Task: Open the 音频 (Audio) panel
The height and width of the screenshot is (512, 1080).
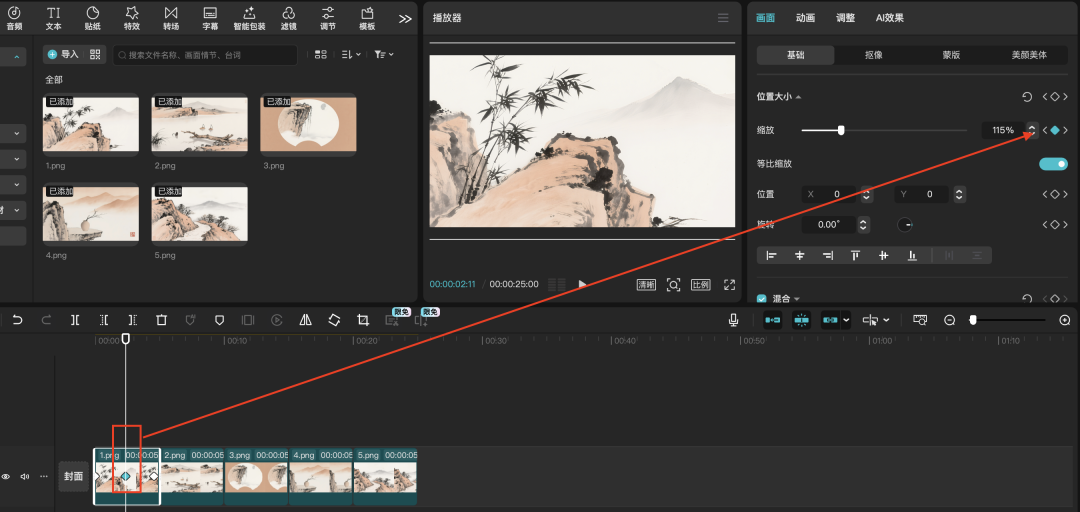Action: [x=14, y=19]
